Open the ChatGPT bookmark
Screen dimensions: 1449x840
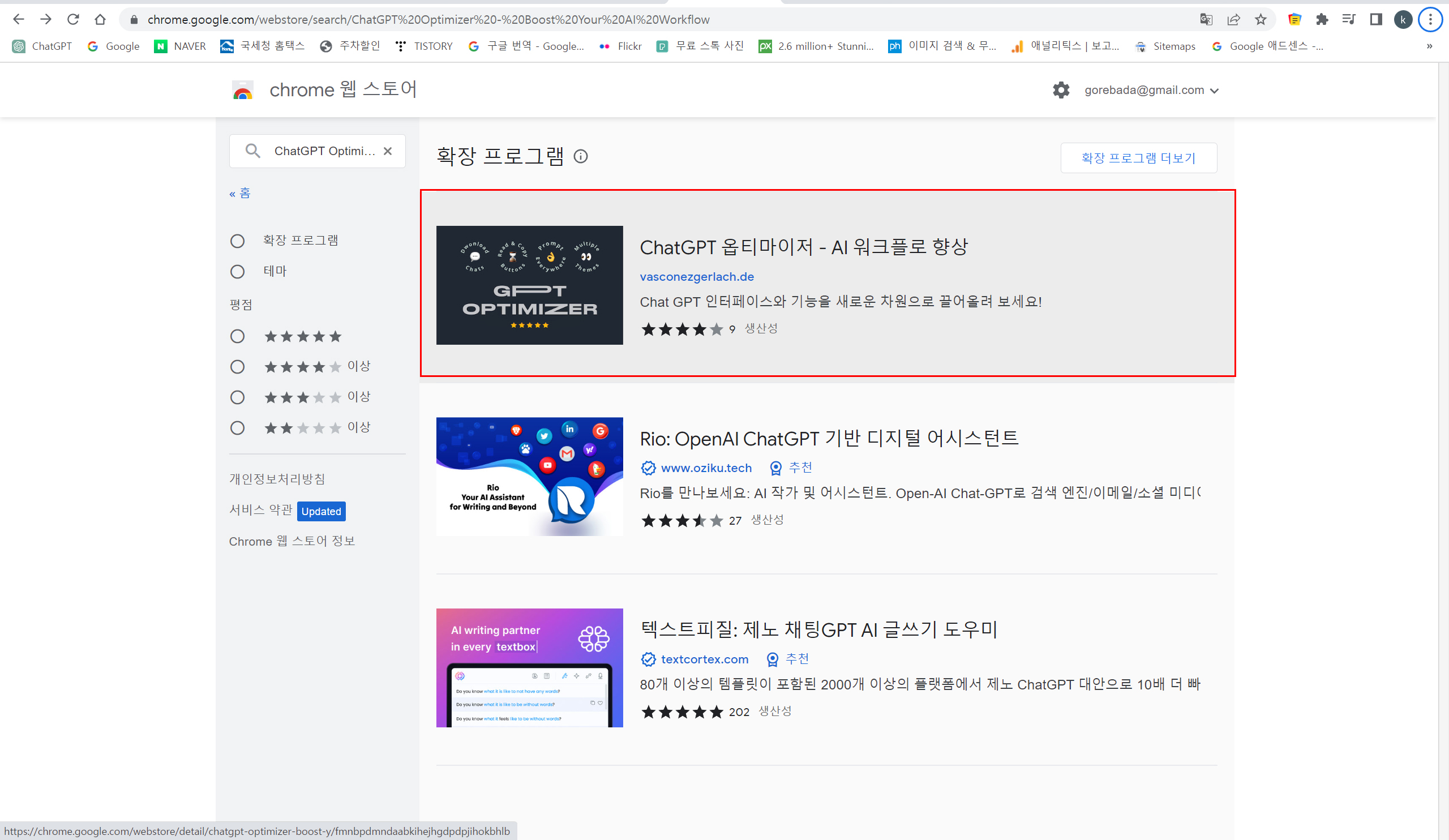(x=42, y=46)
